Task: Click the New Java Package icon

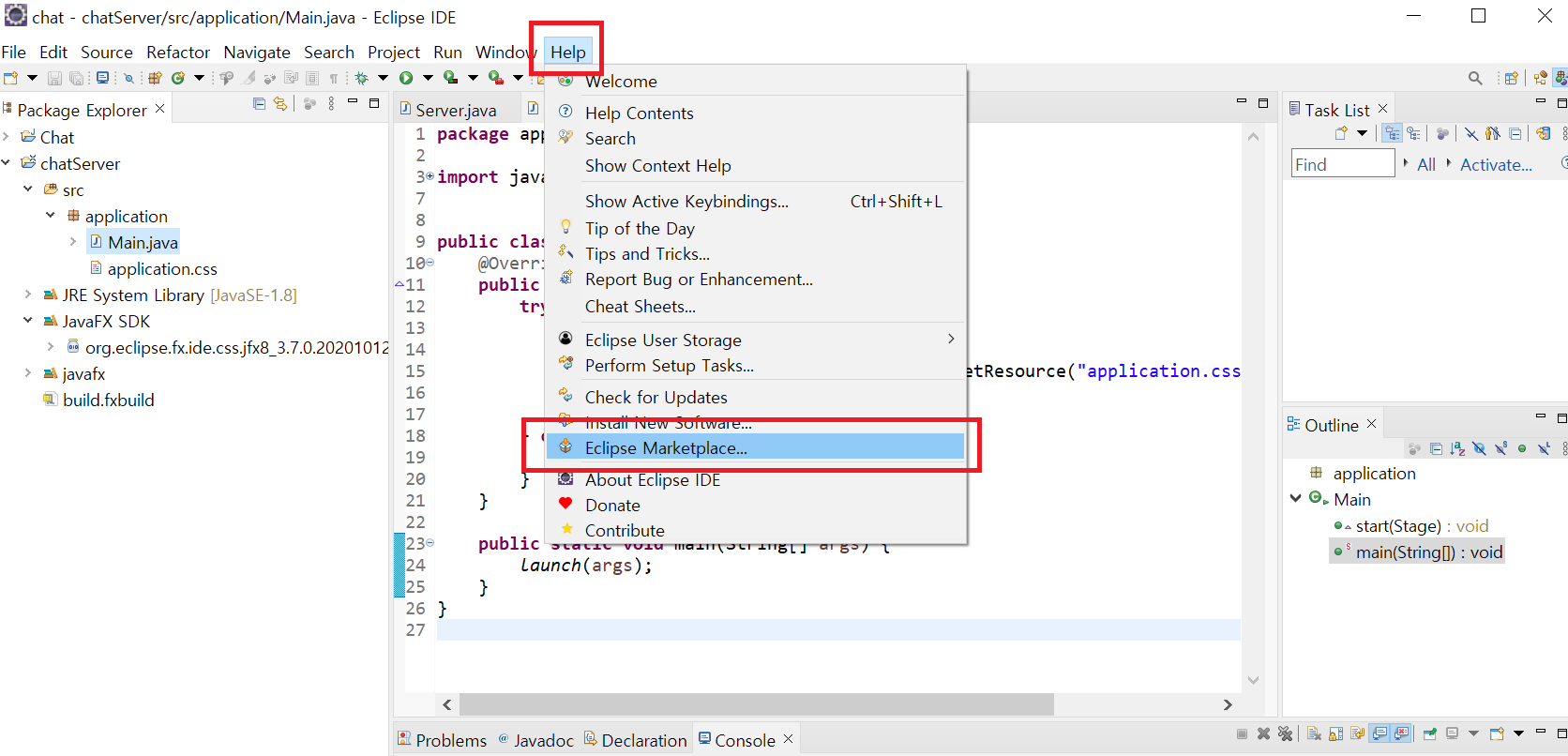Action: [x=155, y=78]
